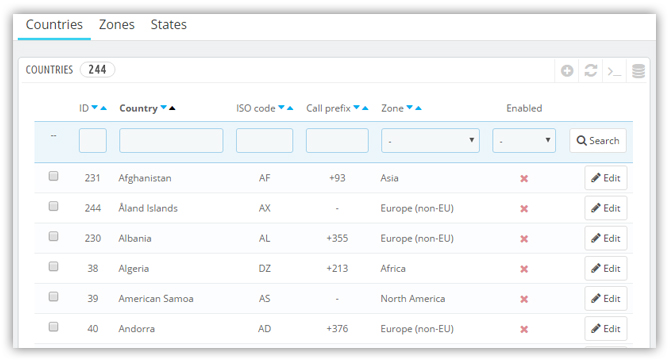
Task: Enable Albania via red cross icon
Action: 524,239
